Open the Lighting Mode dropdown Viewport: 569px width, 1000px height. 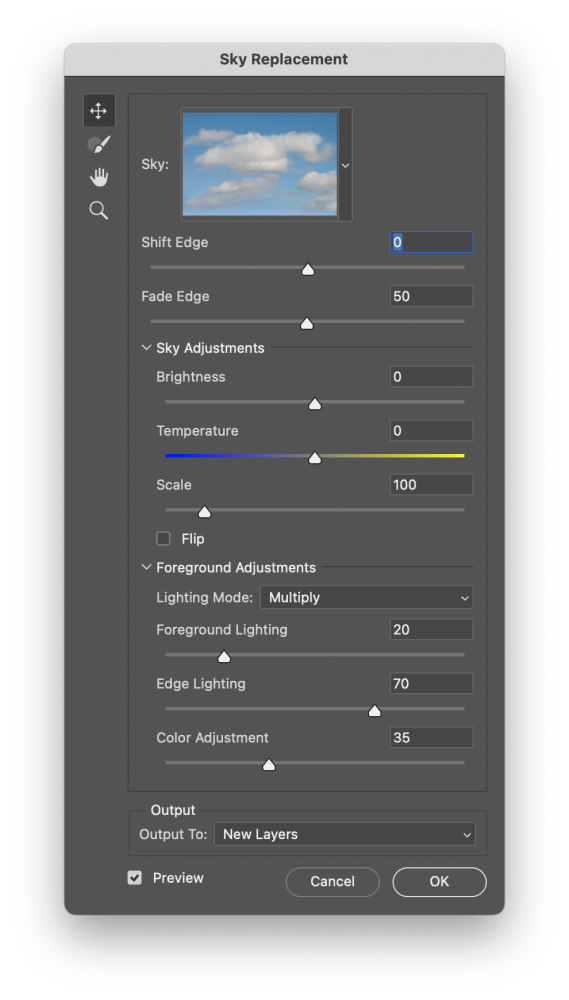[367, 598]
